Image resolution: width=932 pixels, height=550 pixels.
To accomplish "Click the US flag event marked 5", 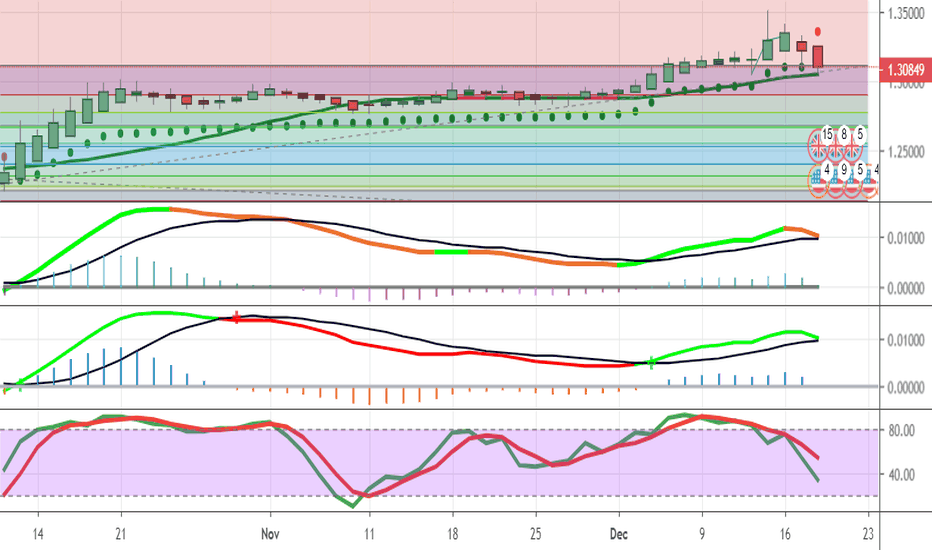I will [x=853, y=180].
